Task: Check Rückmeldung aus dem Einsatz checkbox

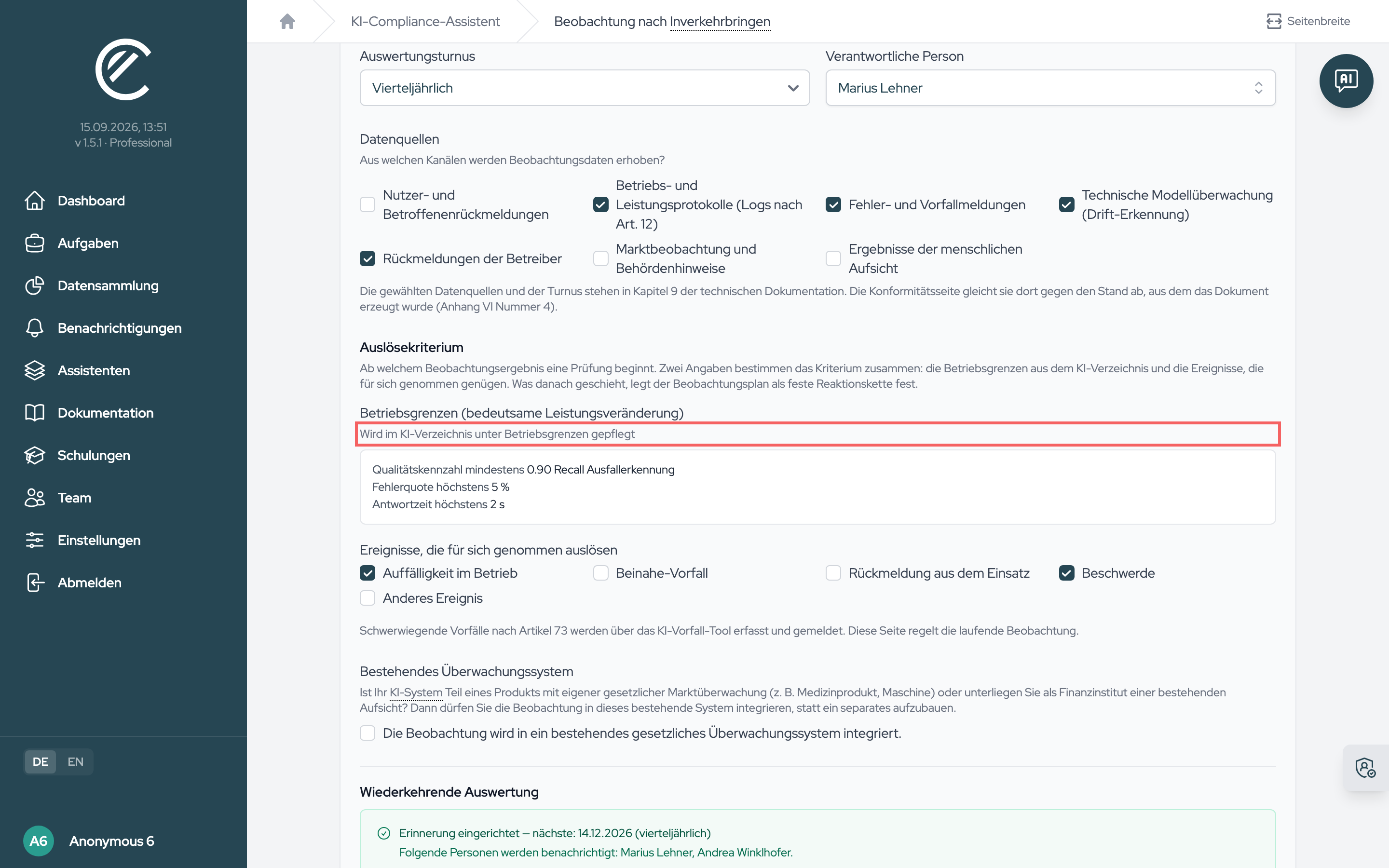Action: pyautogui.click(x=833, y=573)
